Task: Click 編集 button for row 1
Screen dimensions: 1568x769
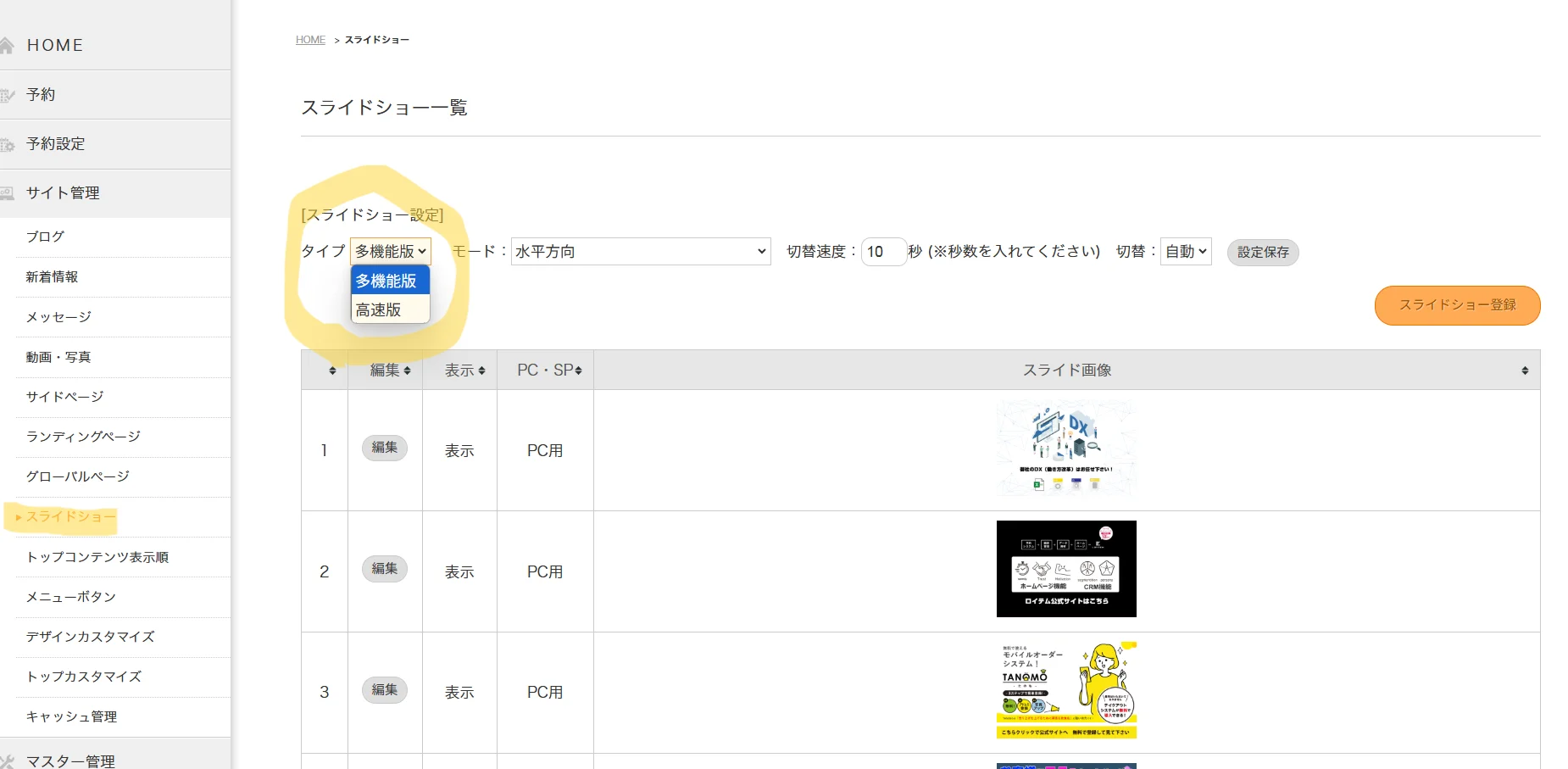Action: tap(385, 448)
